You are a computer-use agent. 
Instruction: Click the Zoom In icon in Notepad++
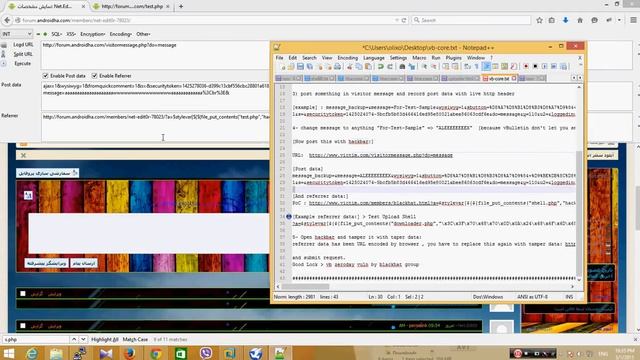(425, 67)
